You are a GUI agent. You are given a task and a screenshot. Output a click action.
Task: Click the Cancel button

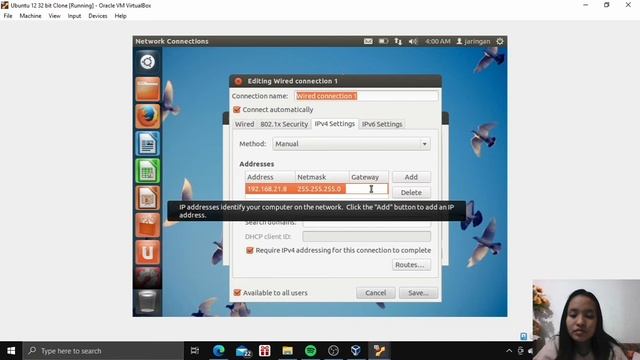tap(376, 293)
